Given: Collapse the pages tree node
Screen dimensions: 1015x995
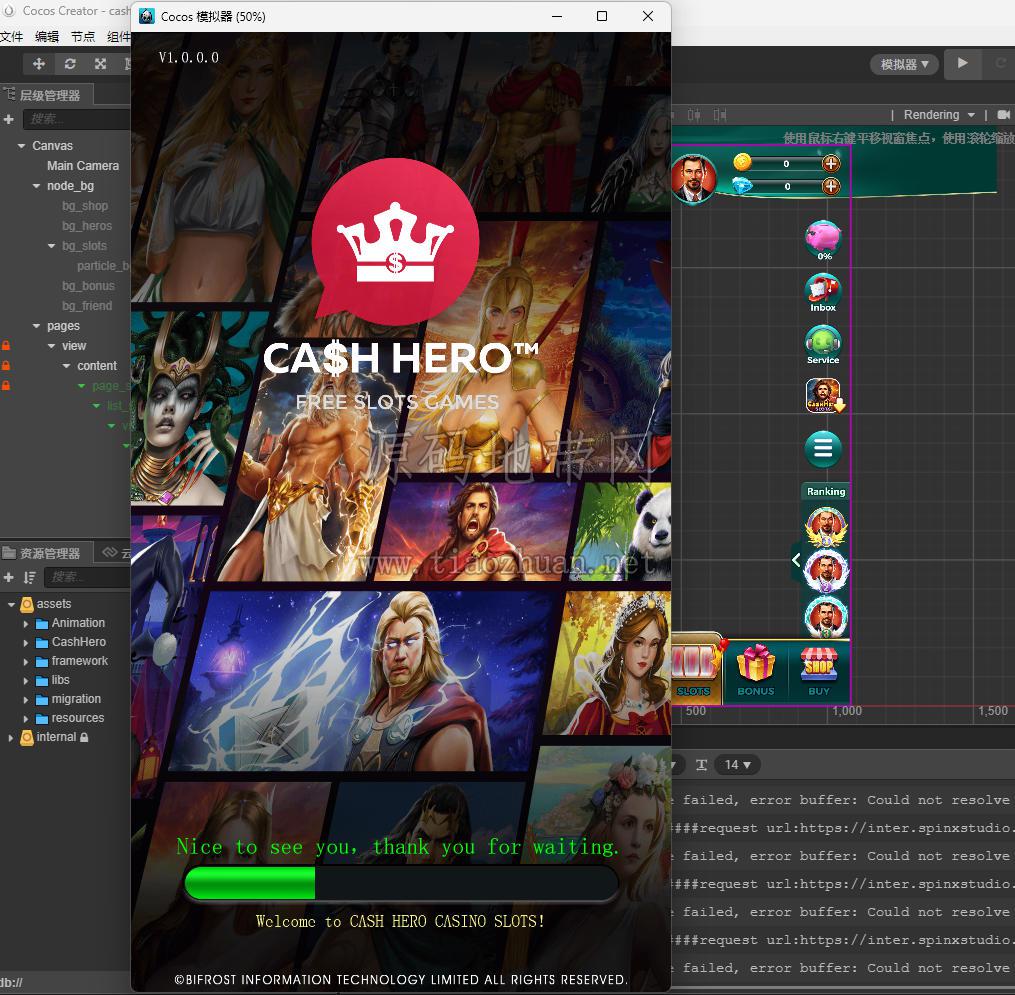Looking at the screenshot, I should [x=36, y=326].
